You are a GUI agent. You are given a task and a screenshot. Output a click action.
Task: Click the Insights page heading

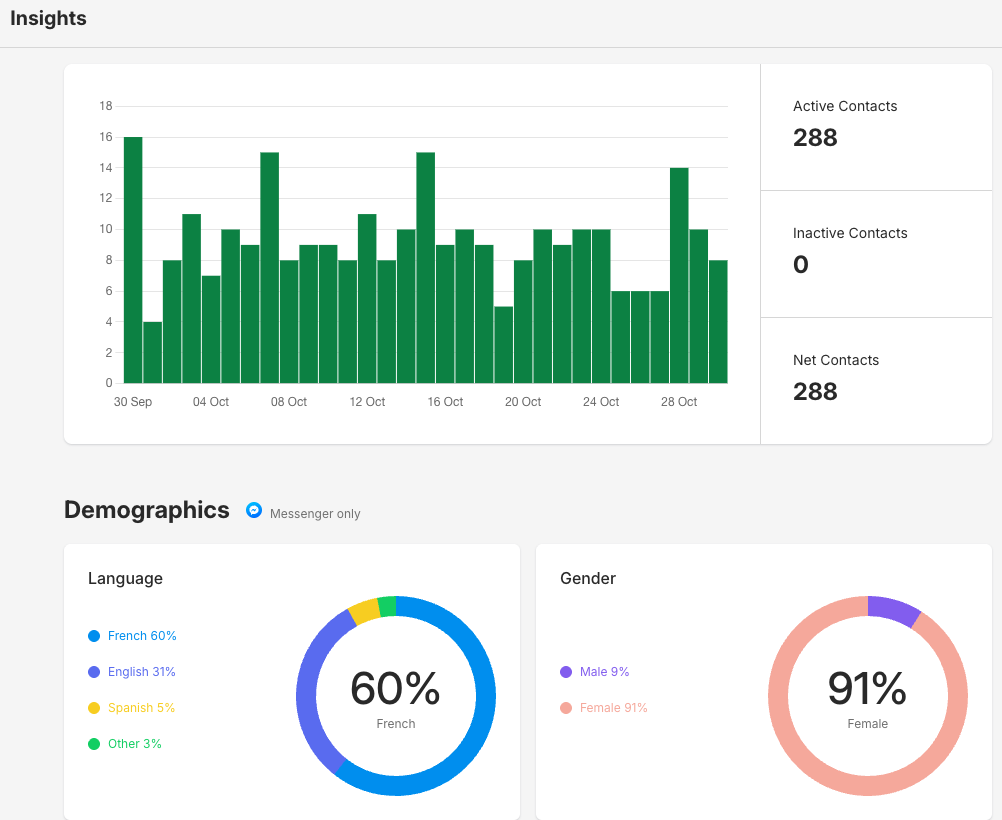click(48, 19)
